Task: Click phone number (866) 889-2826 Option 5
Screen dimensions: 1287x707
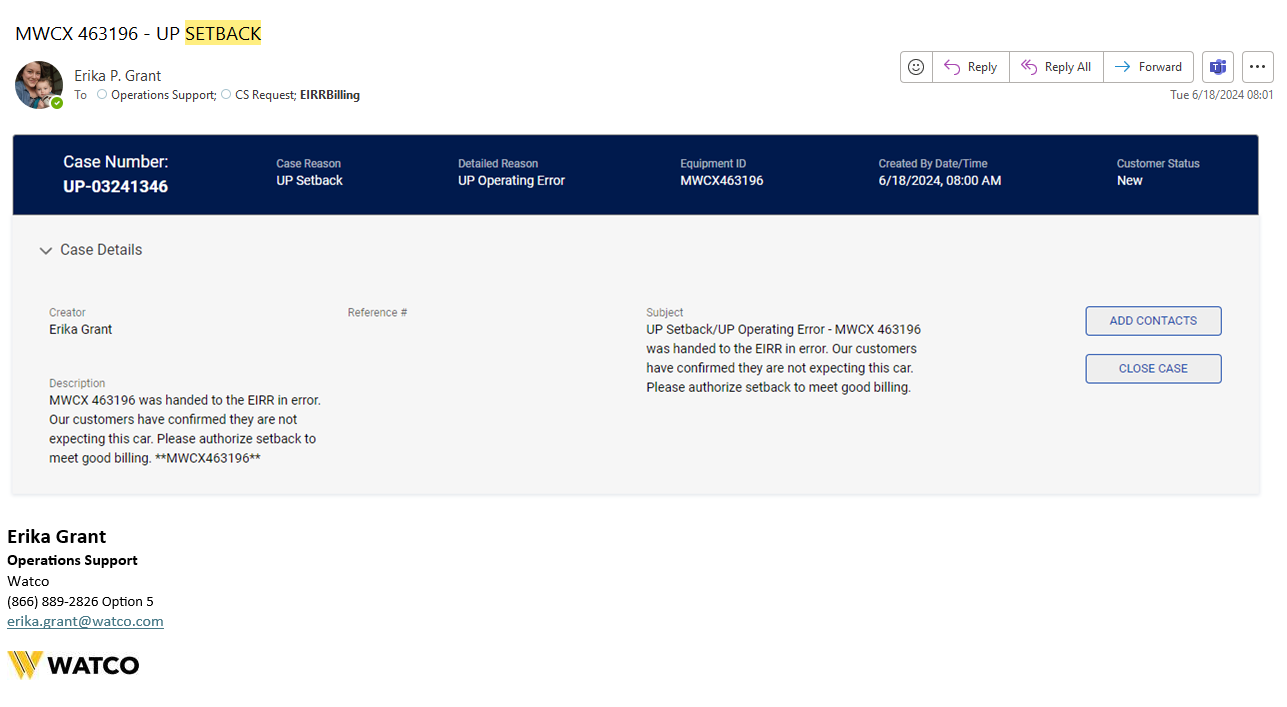Action: [x=80, y=601]
